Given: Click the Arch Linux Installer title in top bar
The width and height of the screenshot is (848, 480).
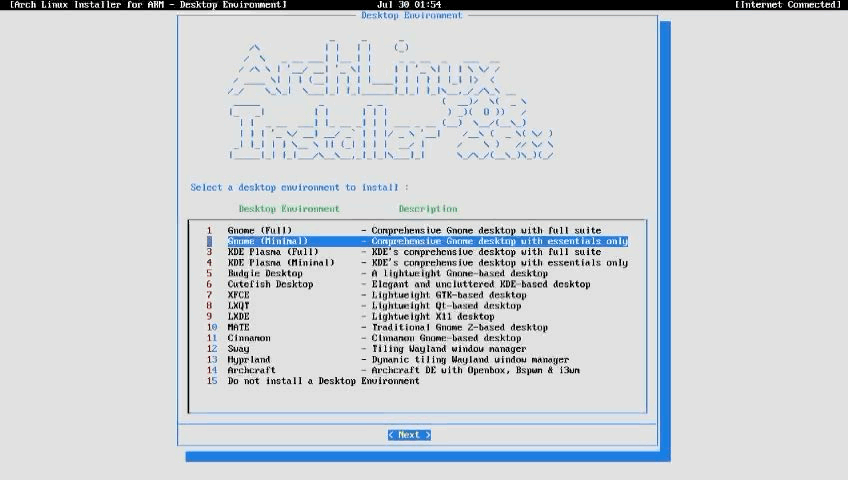Looking at the screenshot, I should [148, 5].
